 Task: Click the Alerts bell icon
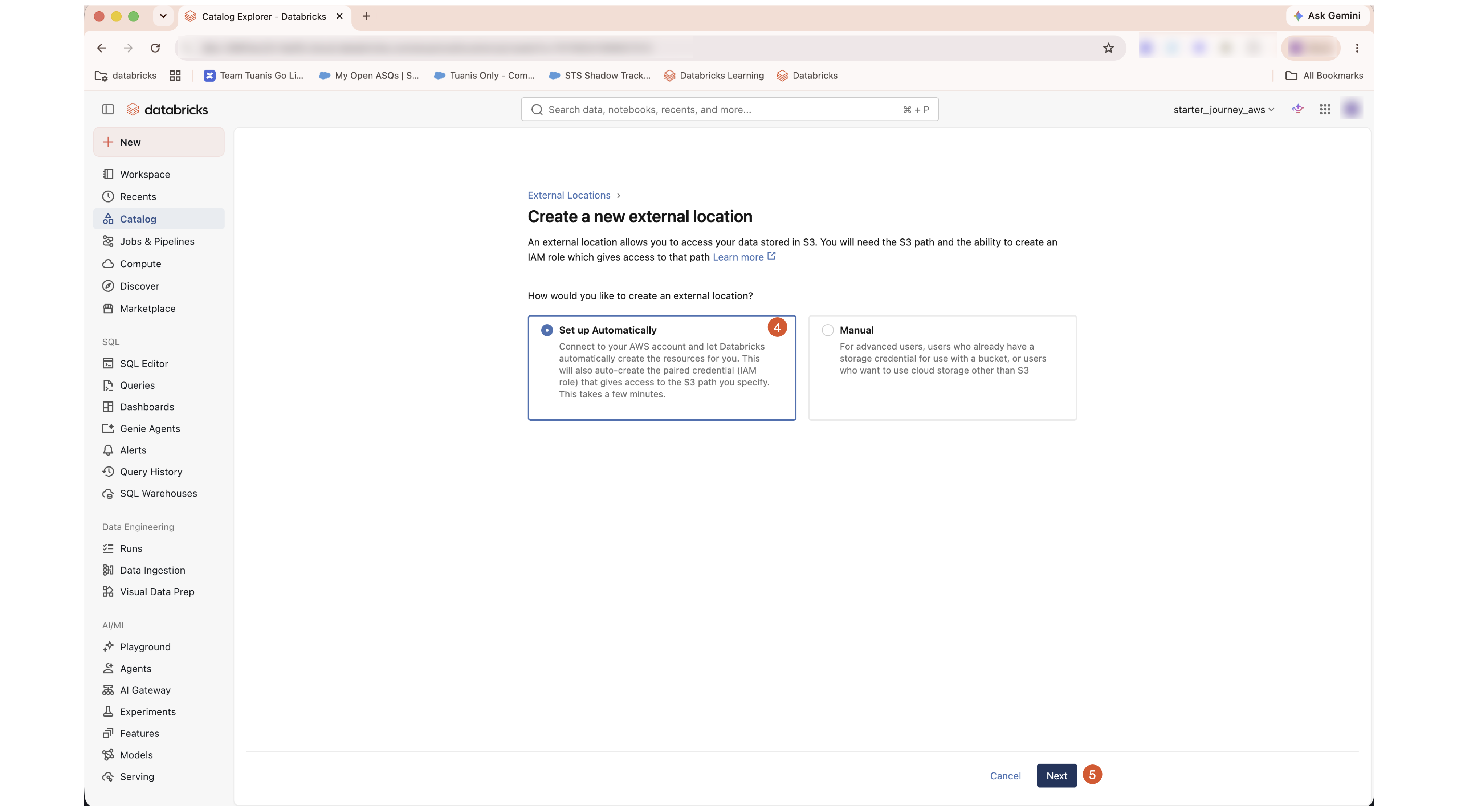click(107, 450)
